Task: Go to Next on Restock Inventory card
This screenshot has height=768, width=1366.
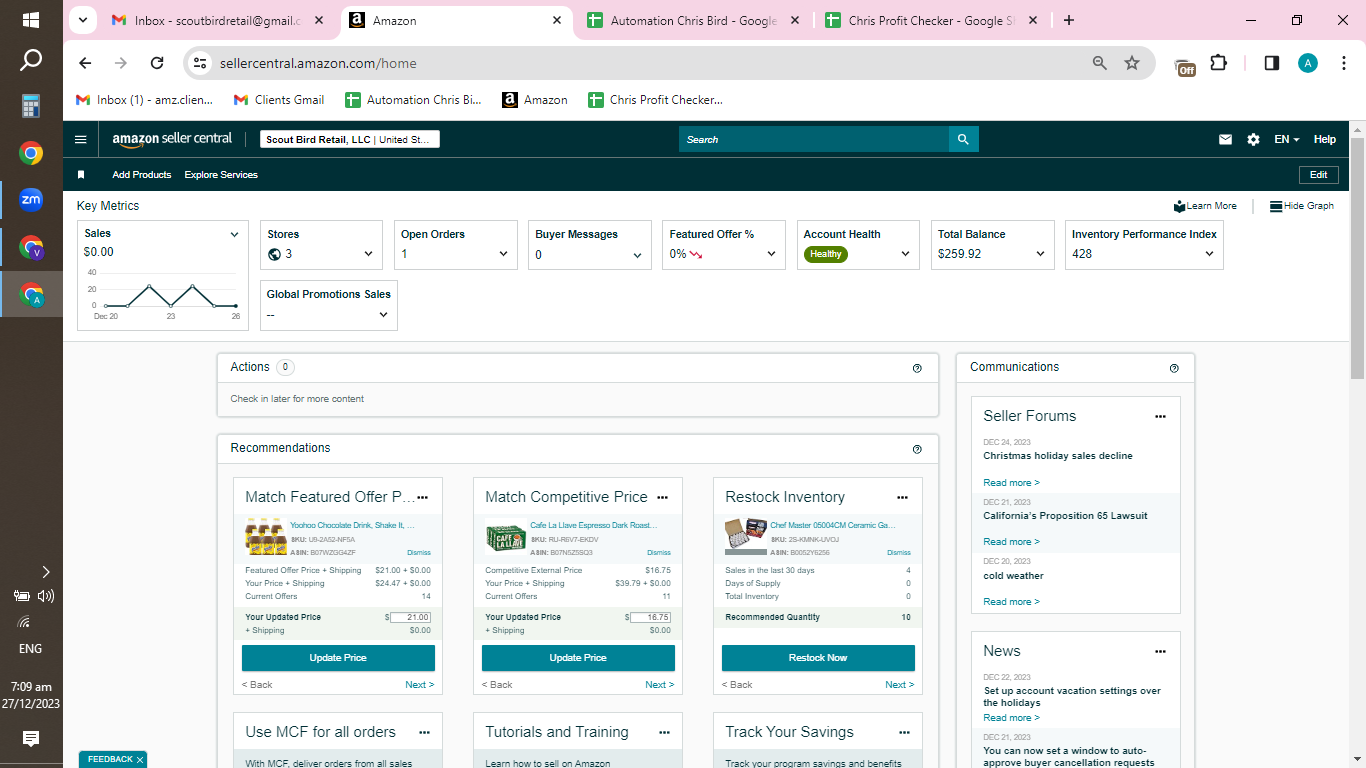Action: [900, 685]
